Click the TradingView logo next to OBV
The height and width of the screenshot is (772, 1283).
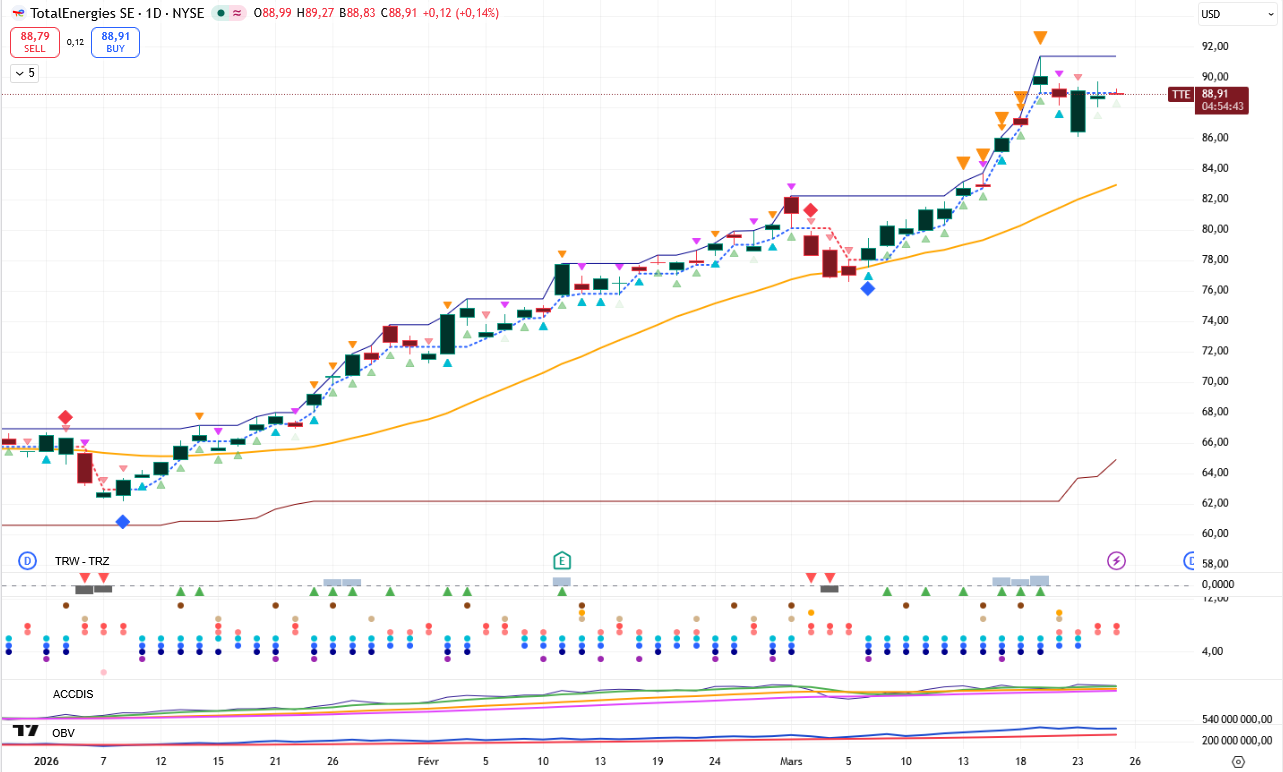coord(26,732)
